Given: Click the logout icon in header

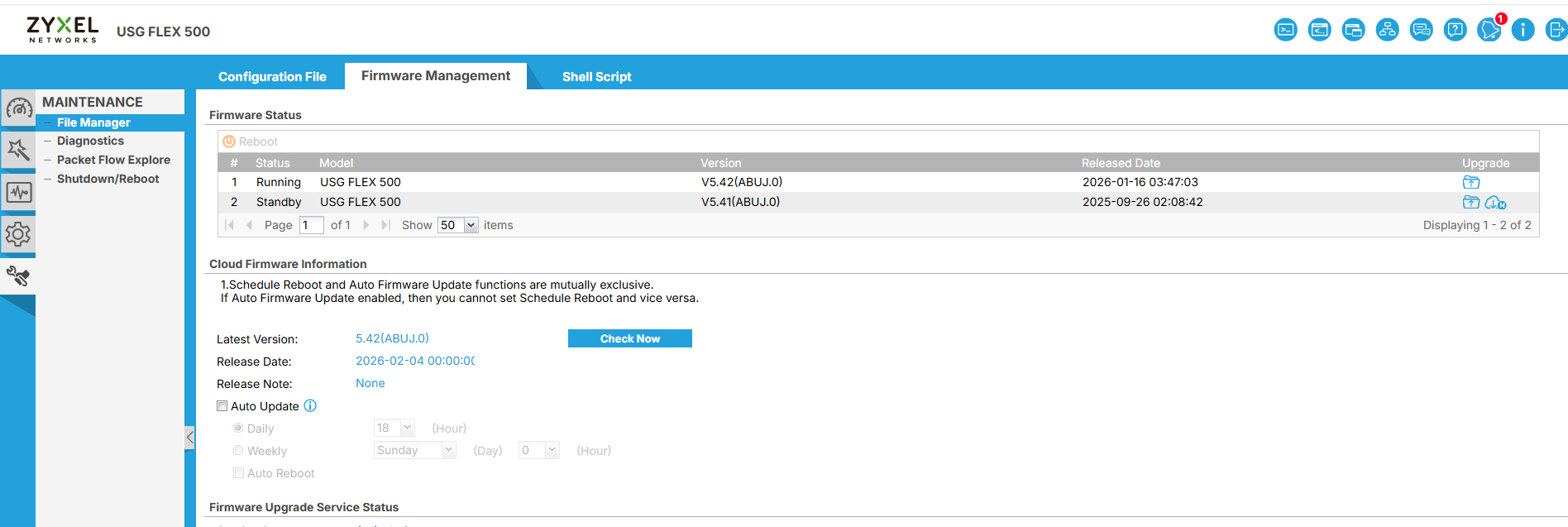Looking at the screenshot, I should 1556,31.
